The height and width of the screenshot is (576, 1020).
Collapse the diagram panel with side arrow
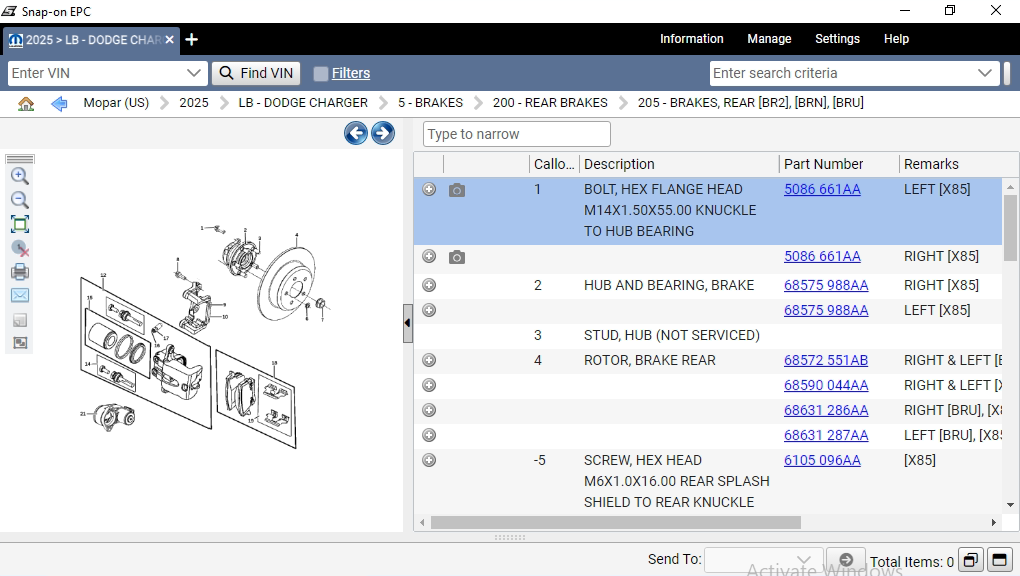(x=407, y=323)
